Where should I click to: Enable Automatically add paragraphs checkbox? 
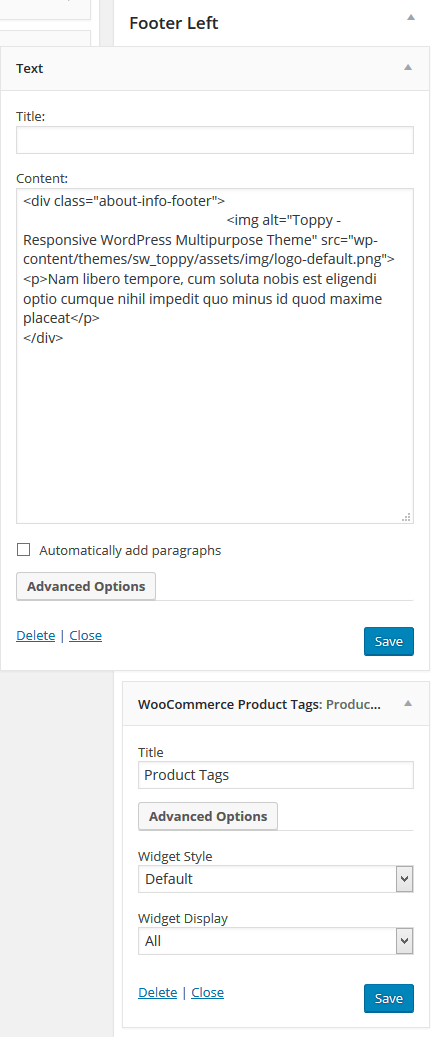(x=24, y=550)
